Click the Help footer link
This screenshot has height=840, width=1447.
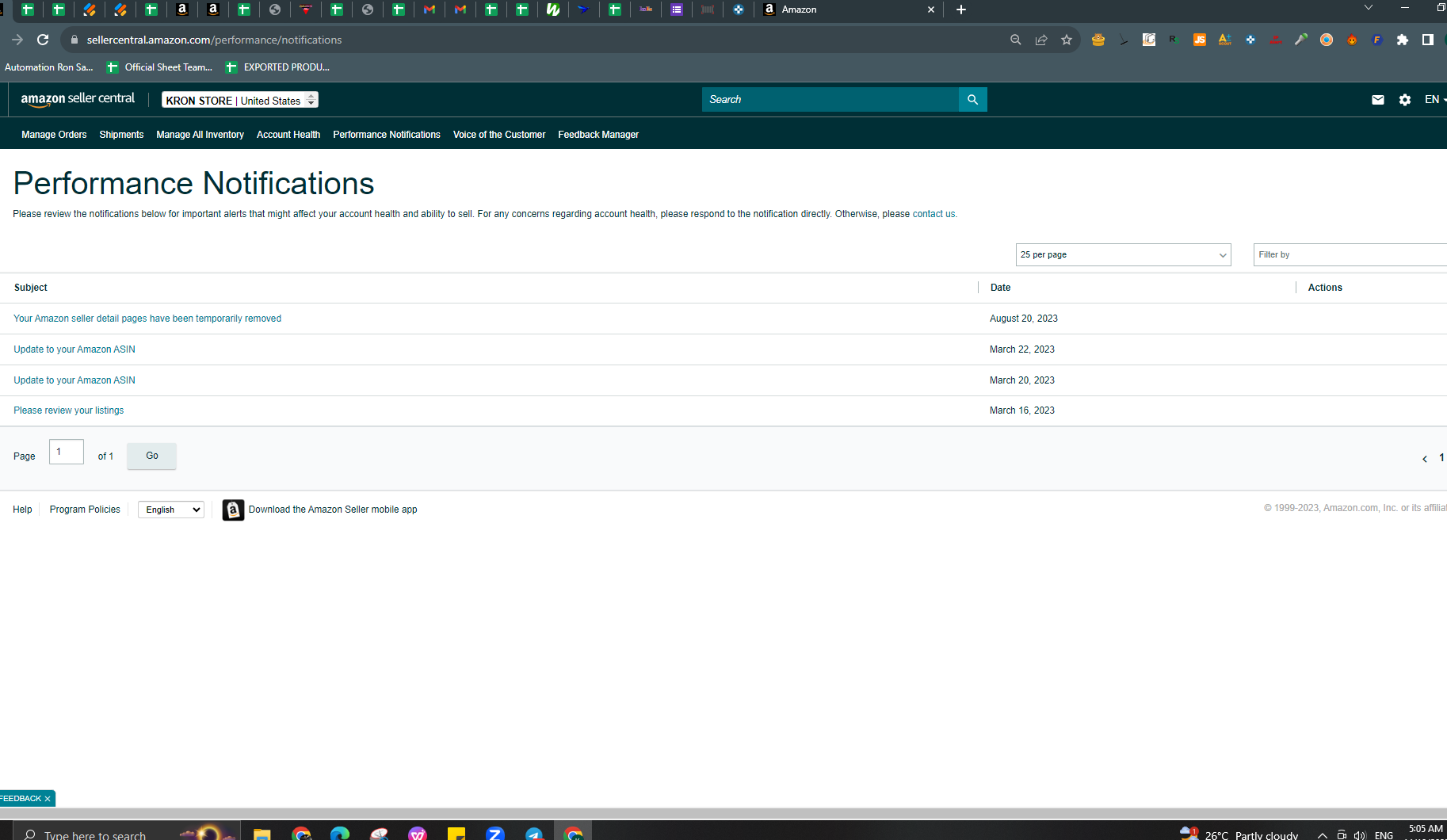coord(22,510)
